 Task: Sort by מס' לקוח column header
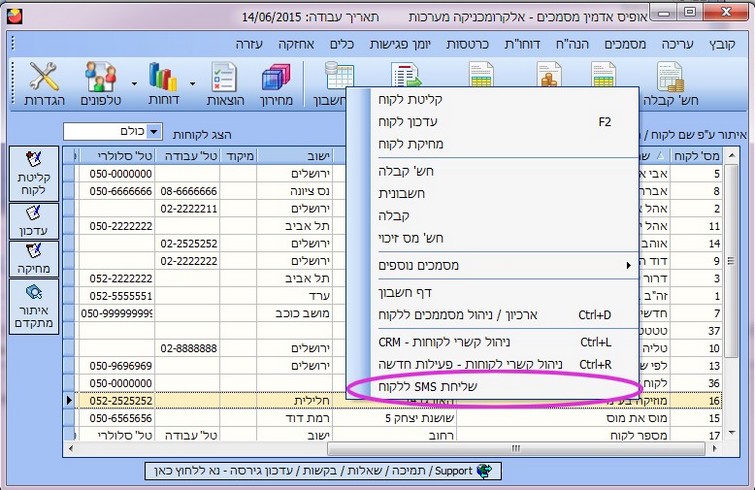coord(696,156)
